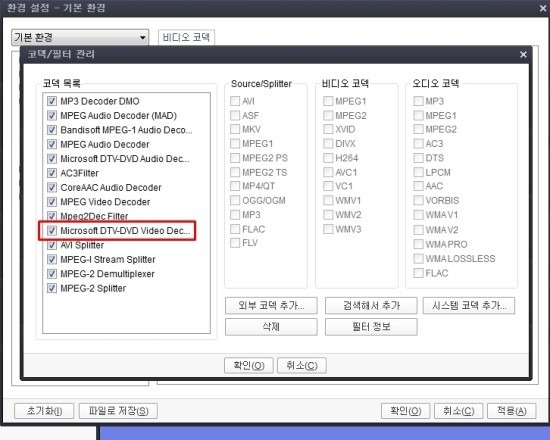Screen dimensions: 550x440
Task: Check DTS audio codec
Action: (418, 158)
